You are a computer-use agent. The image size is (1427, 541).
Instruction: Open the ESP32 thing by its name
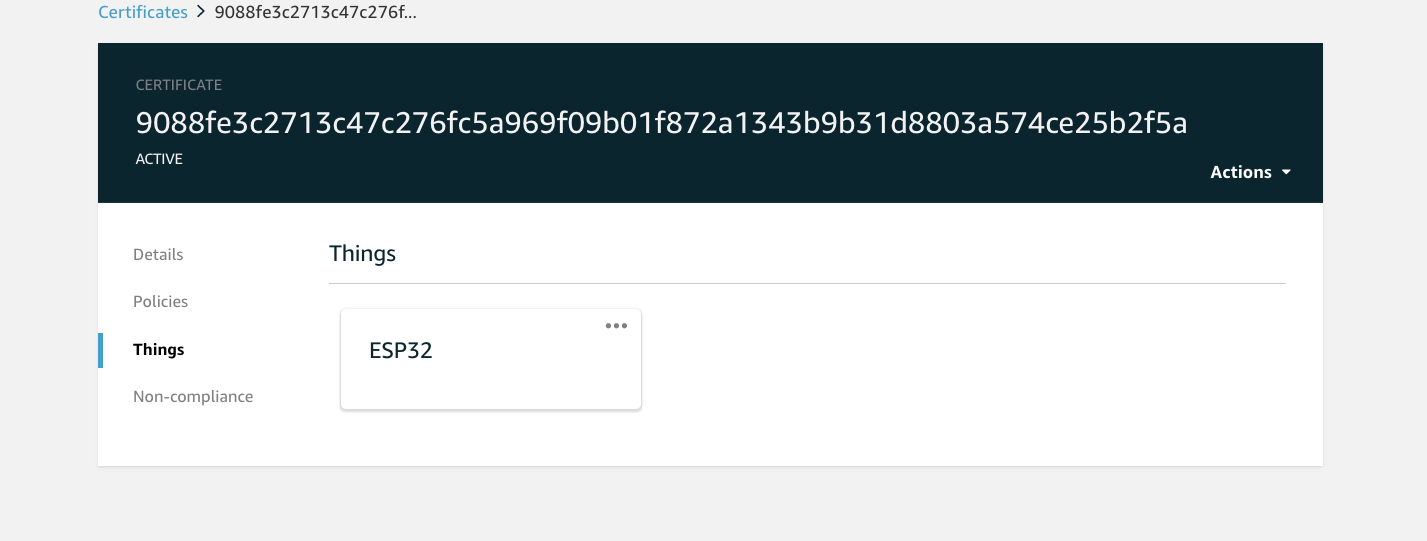pyautogui.click(x=401, y=351)
